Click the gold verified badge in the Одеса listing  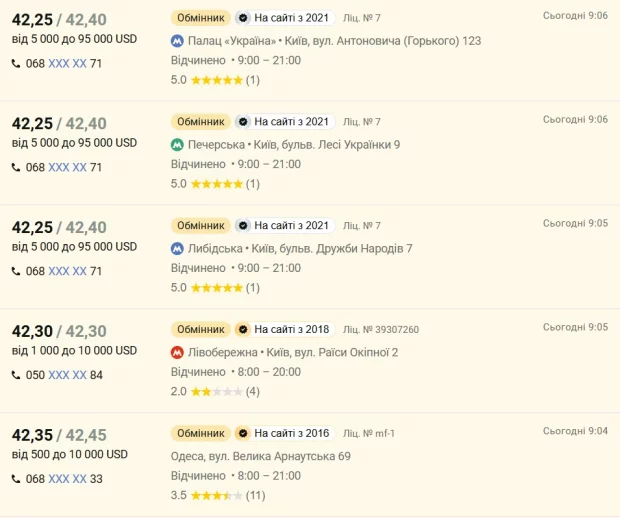tap(242, 434)
